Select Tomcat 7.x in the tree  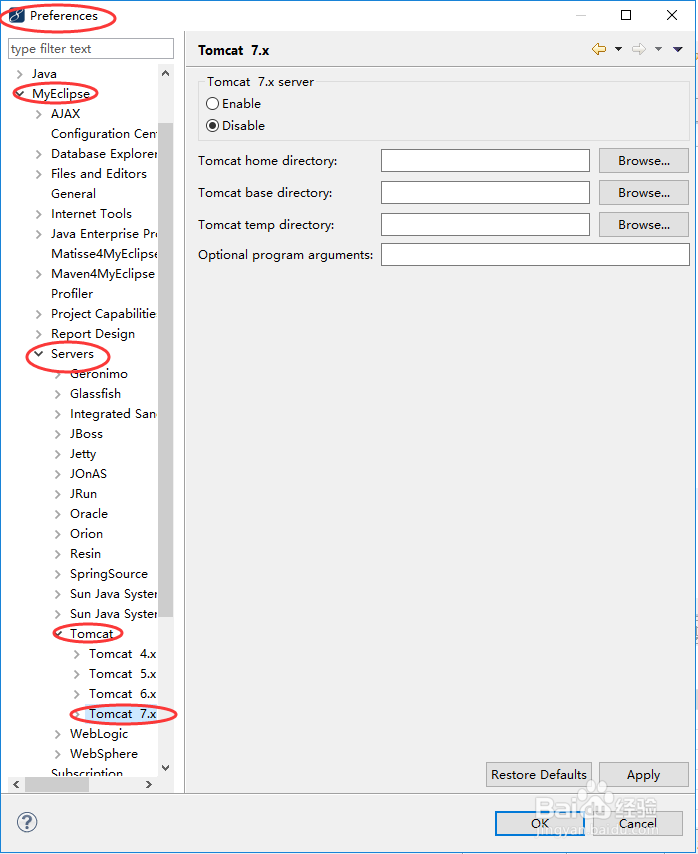pyautogui.click(x=123, y=713)
